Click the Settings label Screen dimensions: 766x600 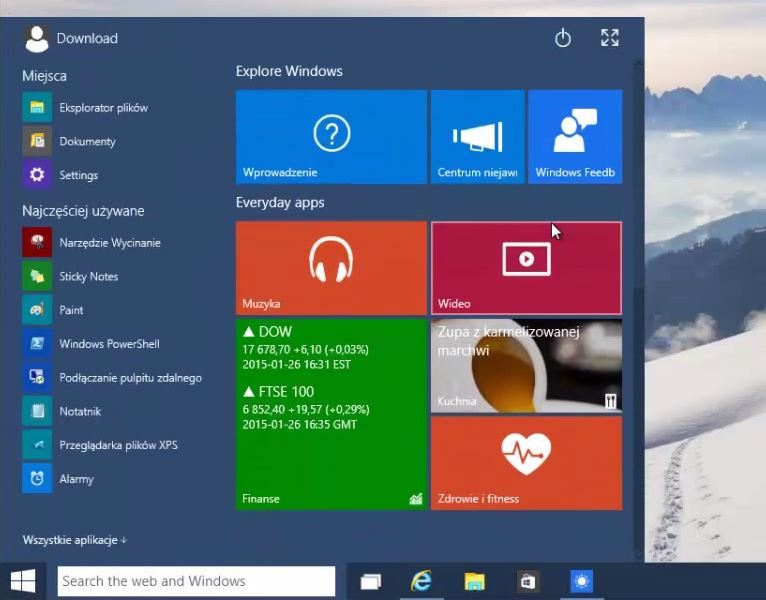[79, 175]
